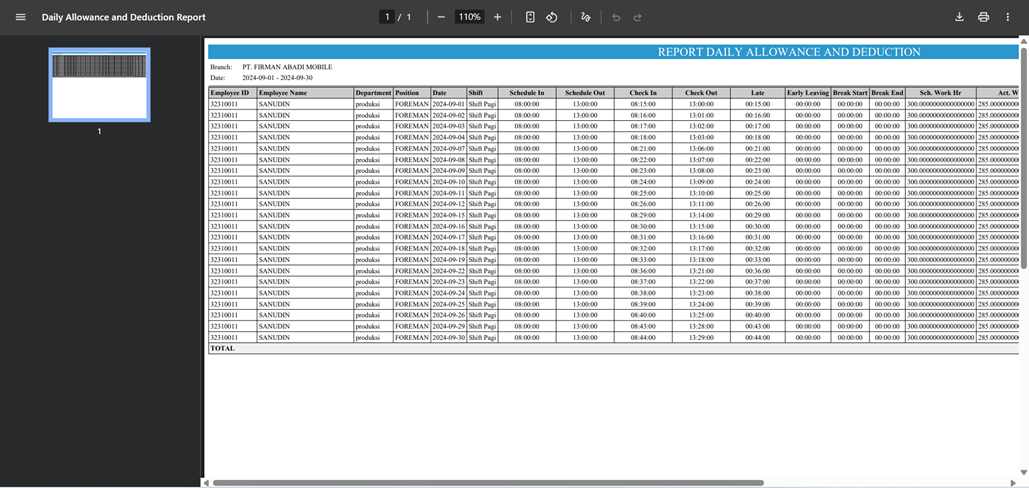Click the TOTAL row label
The width and height of the screenshot is (1029, 488).
click(222, 348)
